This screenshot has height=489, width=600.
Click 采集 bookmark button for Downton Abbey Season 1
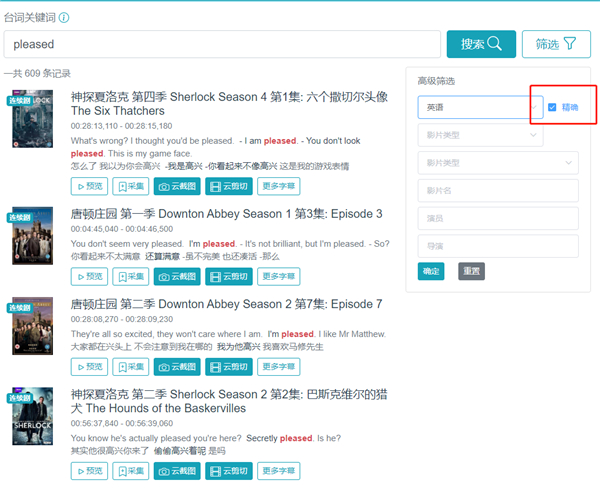[130, 277]
